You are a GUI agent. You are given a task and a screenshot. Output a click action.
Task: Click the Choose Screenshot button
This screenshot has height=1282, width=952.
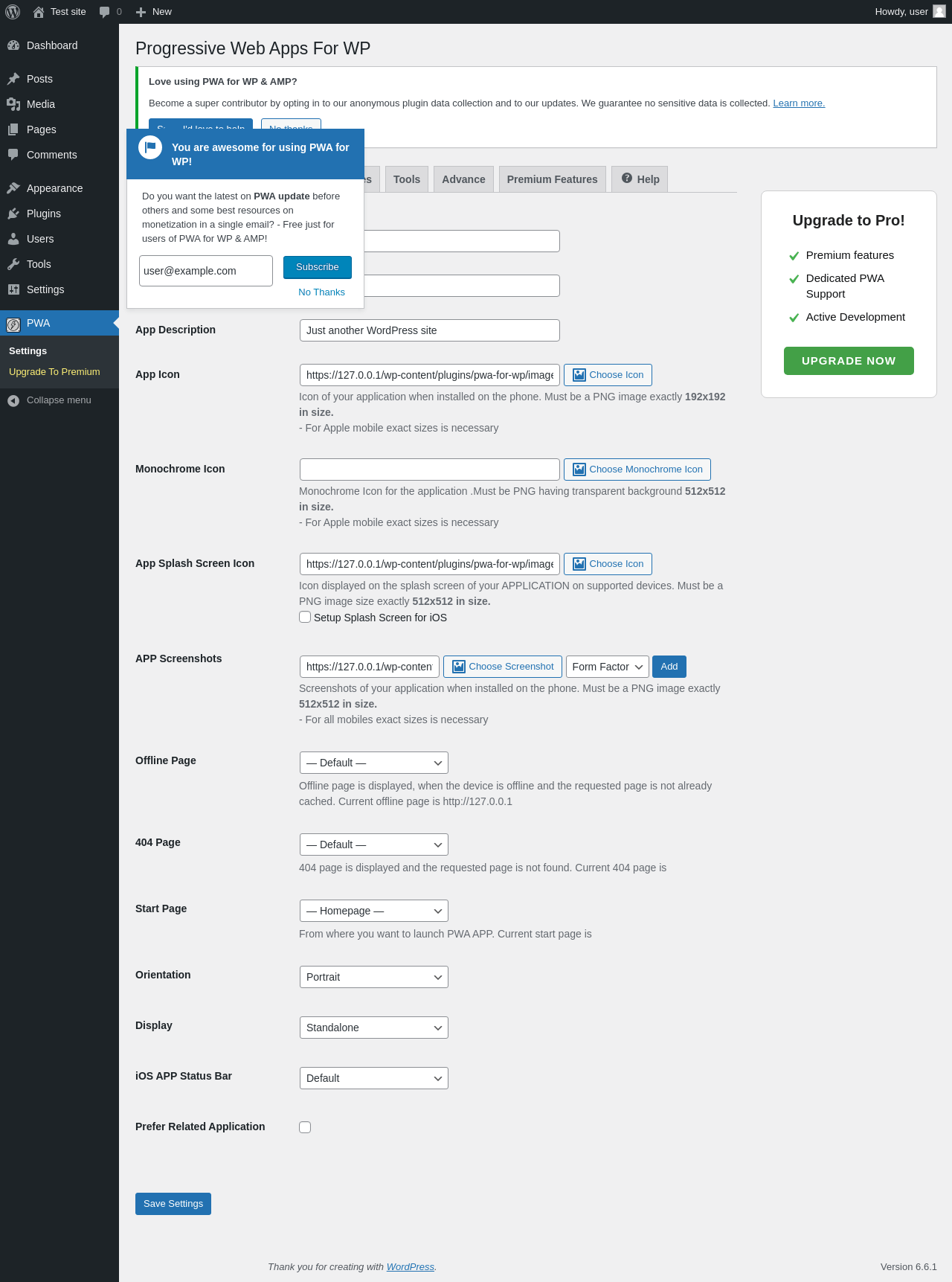(x=503, y=667)
